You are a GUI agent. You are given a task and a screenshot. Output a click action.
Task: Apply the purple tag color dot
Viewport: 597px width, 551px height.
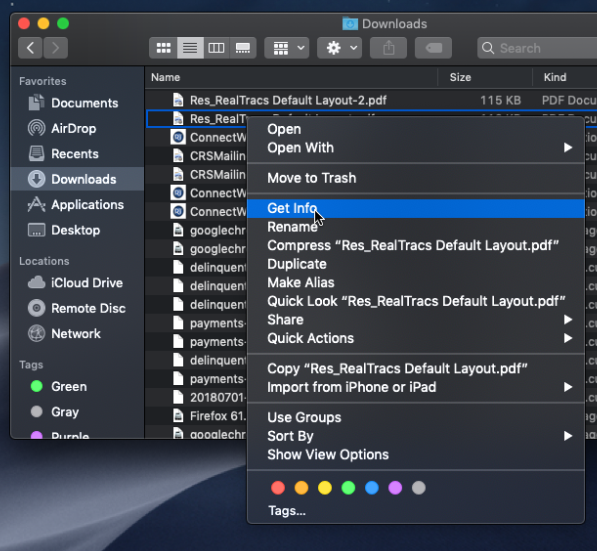pos(395,488)
